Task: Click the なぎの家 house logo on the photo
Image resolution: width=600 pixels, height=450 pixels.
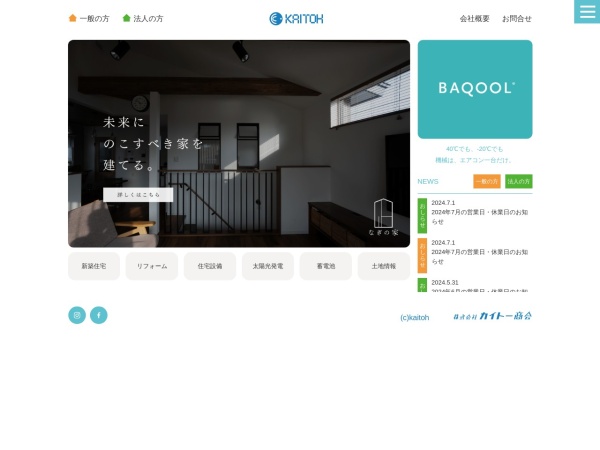Action: click(x=383, y=217)
